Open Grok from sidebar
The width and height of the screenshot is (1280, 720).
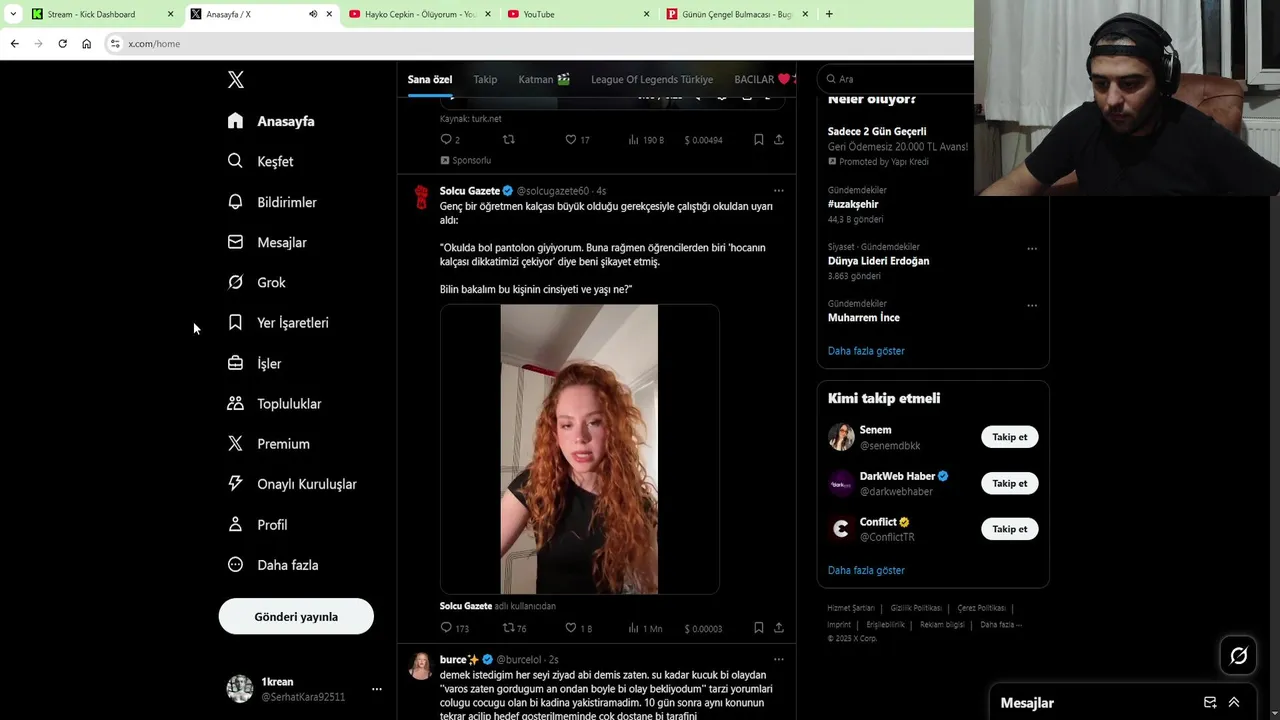click(x=257, y=282)
